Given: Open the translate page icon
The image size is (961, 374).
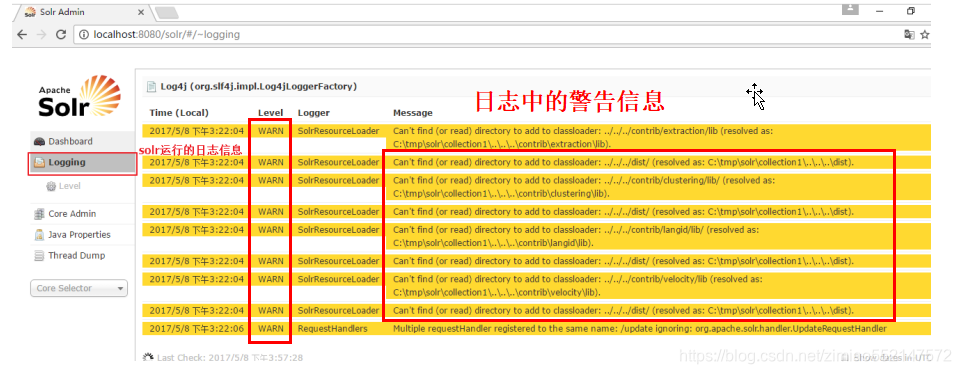Looking at the screenshot, I should pos(910,35).
